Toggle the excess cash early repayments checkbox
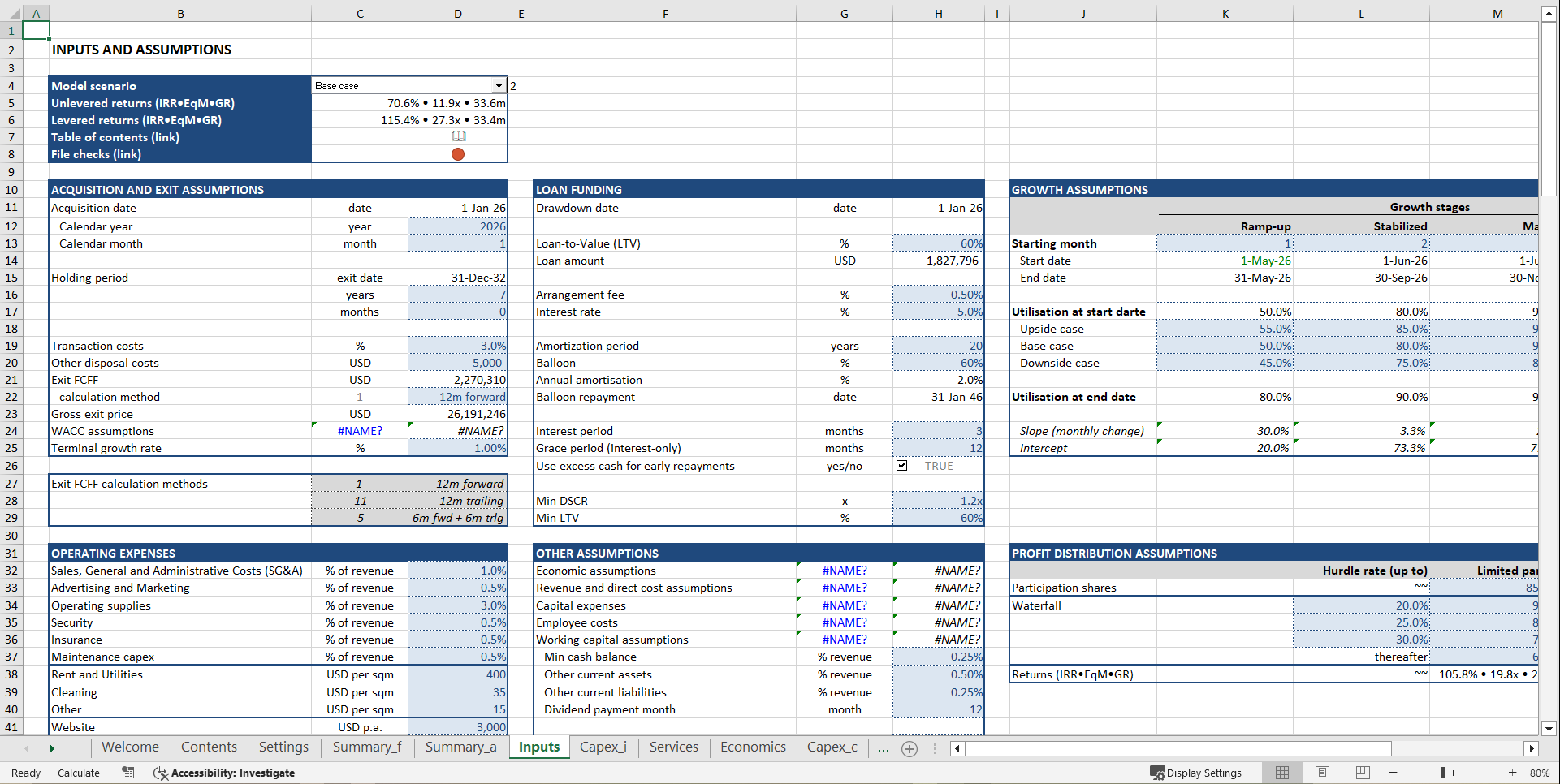1560x784 pixels. tap(902, 465)
